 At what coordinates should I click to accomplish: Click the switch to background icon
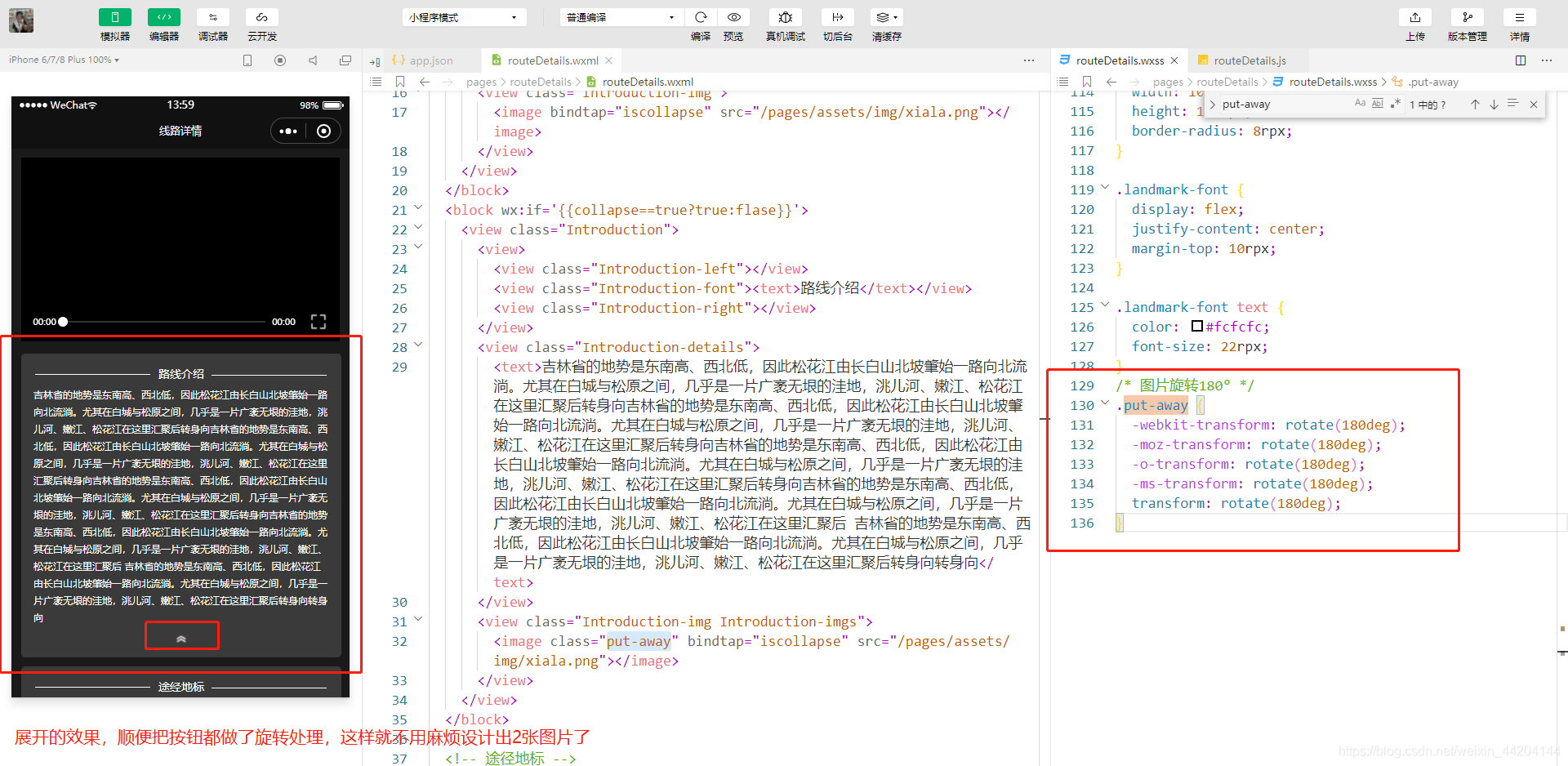point(838,17)
